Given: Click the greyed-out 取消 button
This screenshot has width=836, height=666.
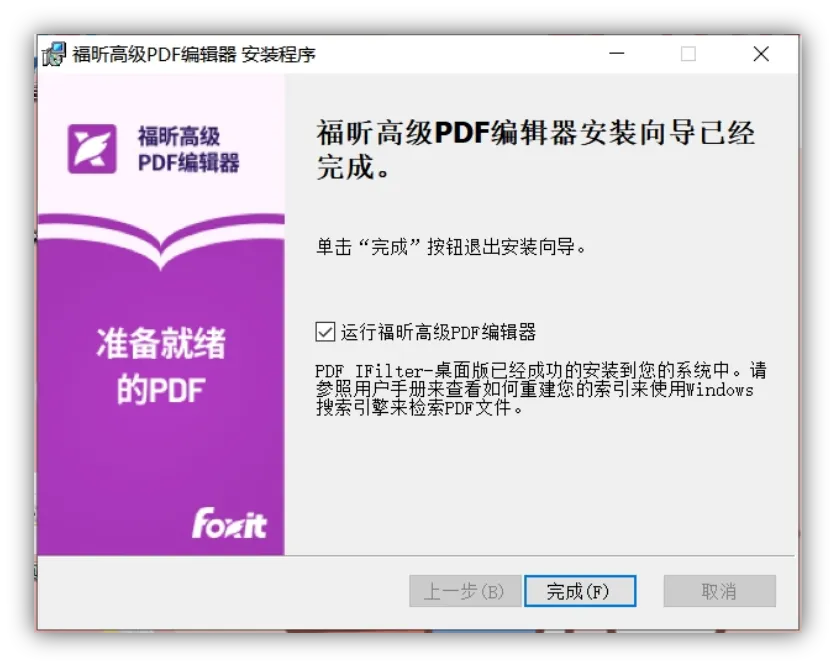Looking at the screenshot, I should tap(719, 591).
